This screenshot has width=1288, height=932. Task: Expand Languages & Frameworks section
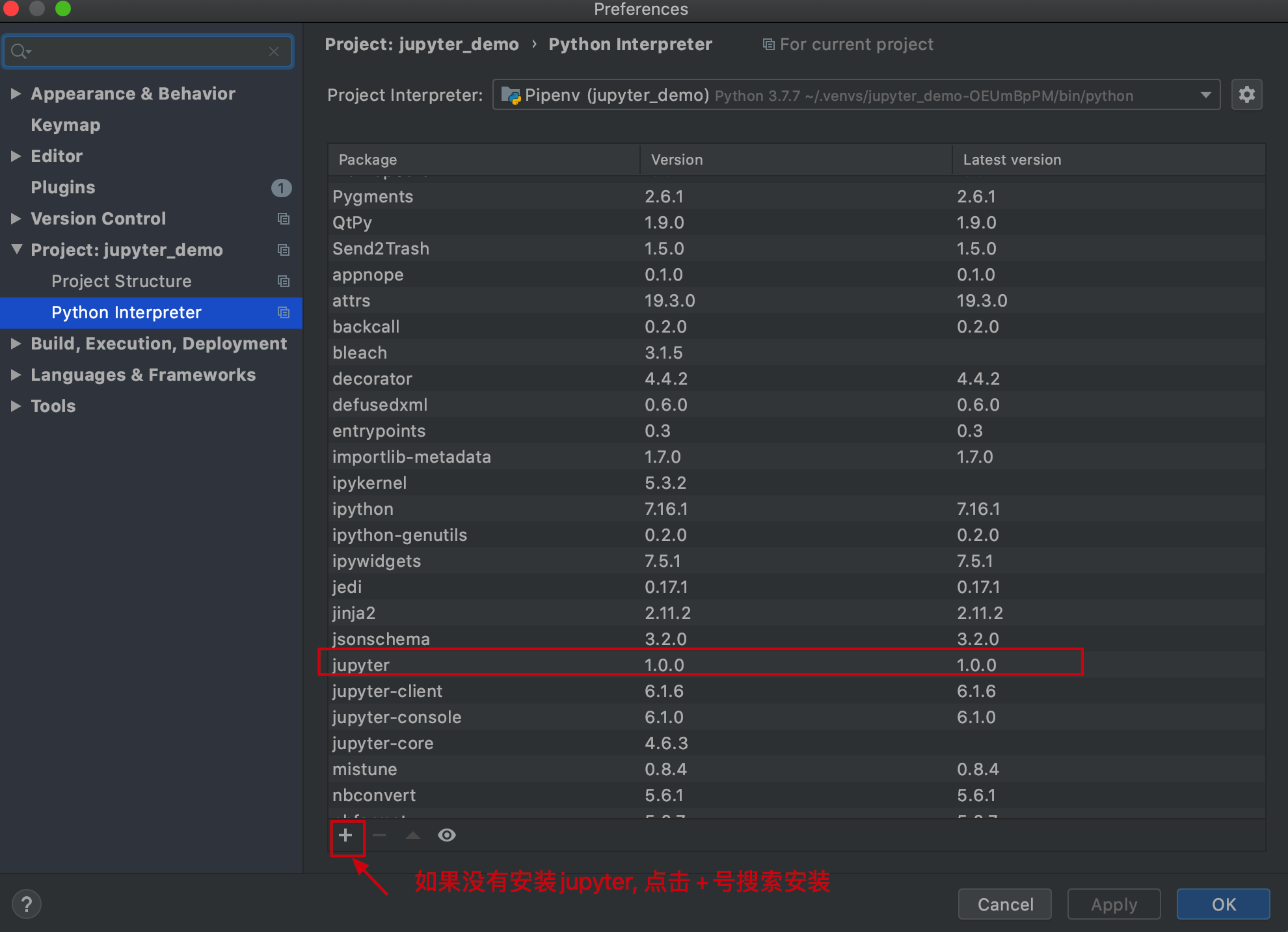(x=16, y=375)
